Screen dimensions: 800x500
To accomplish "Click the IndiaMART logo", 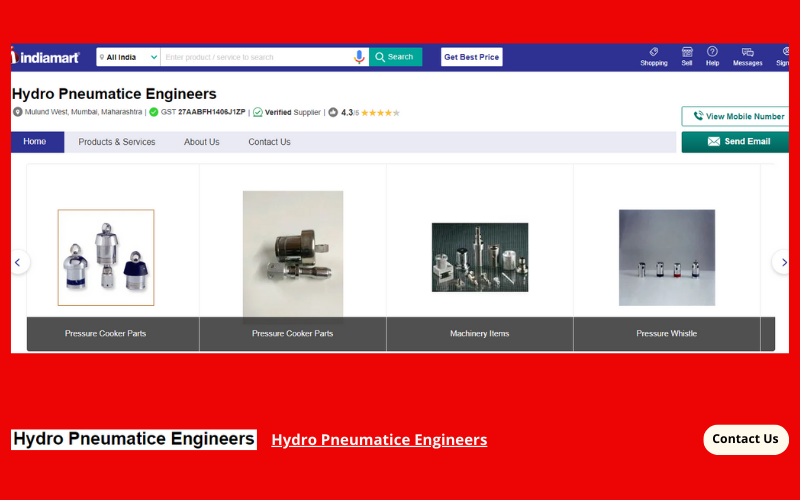I will coord(45,57).
